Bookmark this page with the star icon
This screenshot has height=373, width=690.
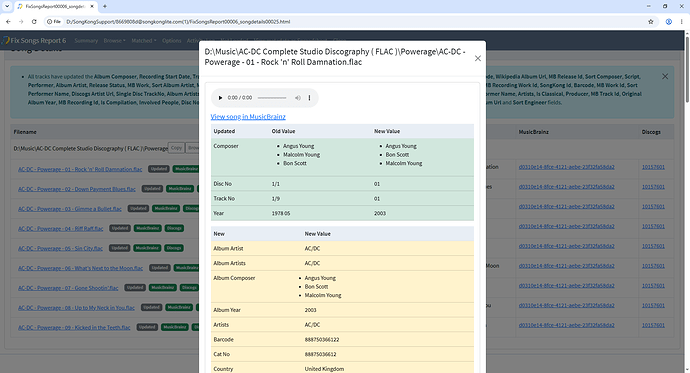651,22
